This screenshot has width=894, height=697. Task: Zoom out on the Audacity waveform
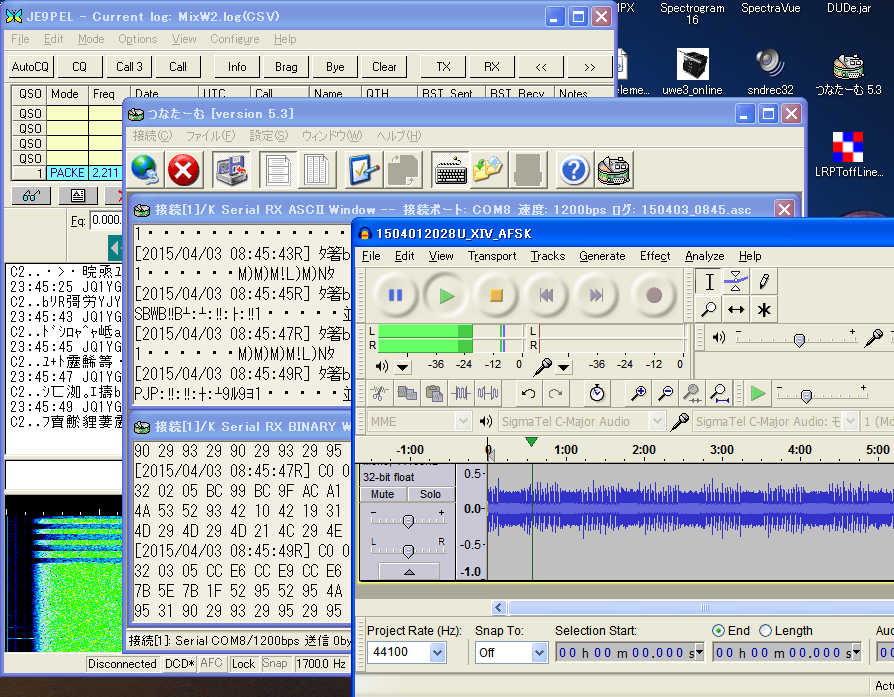click(665, 393)
